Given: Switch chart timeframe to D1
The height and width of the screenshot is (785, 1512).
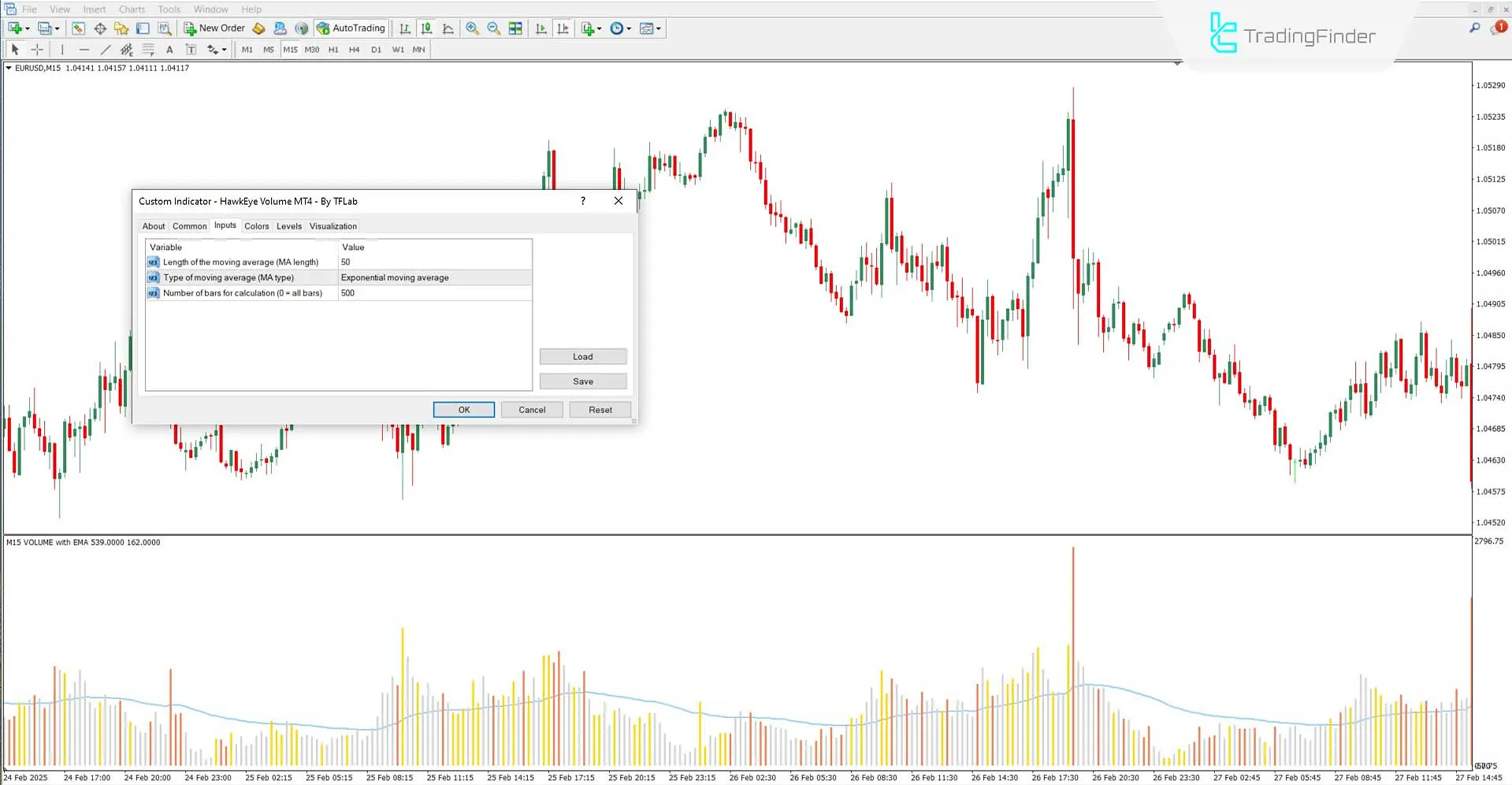Looking at the screenshot, I should (x=376, y=49).
